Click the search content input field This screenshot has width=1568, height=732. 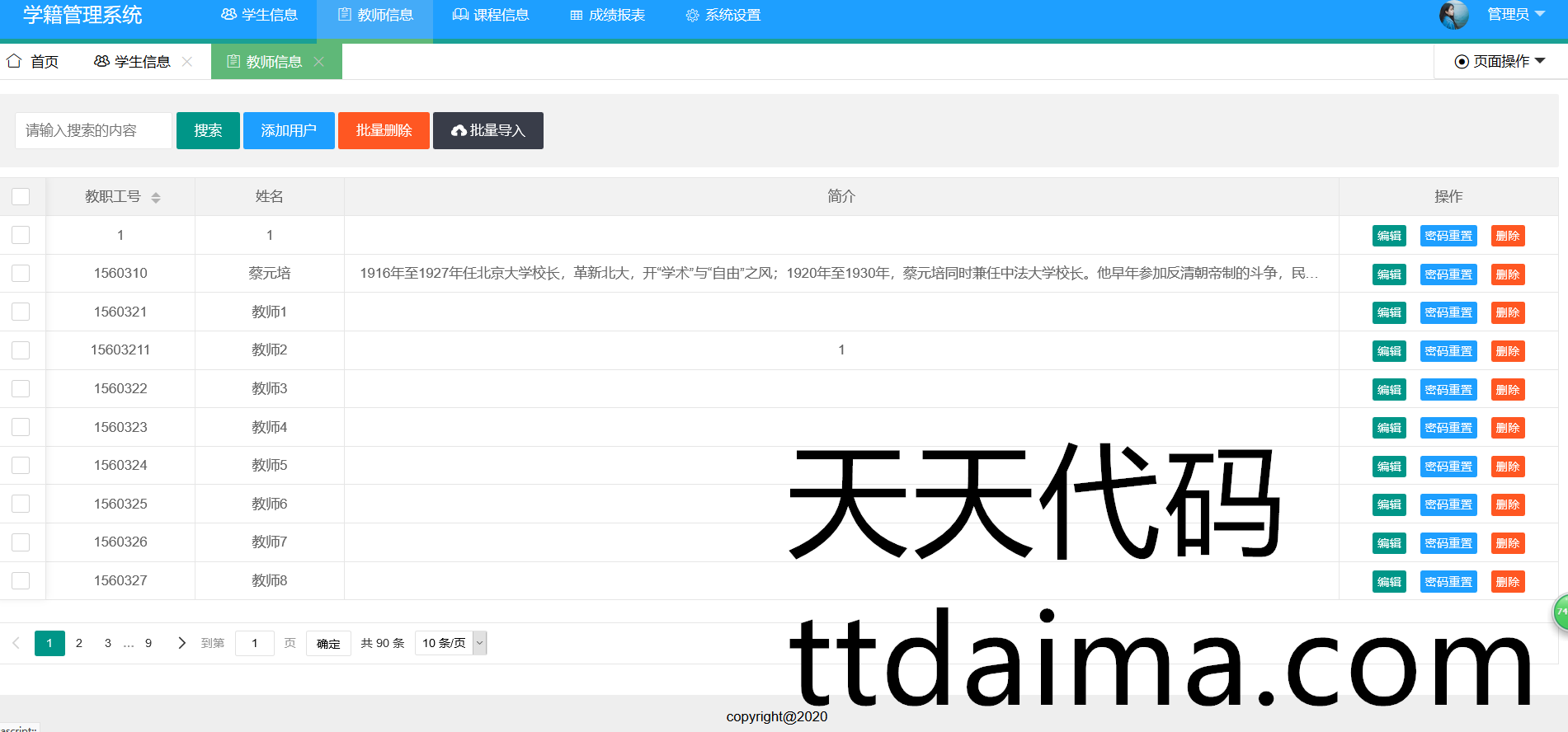(x=93, y=130)
